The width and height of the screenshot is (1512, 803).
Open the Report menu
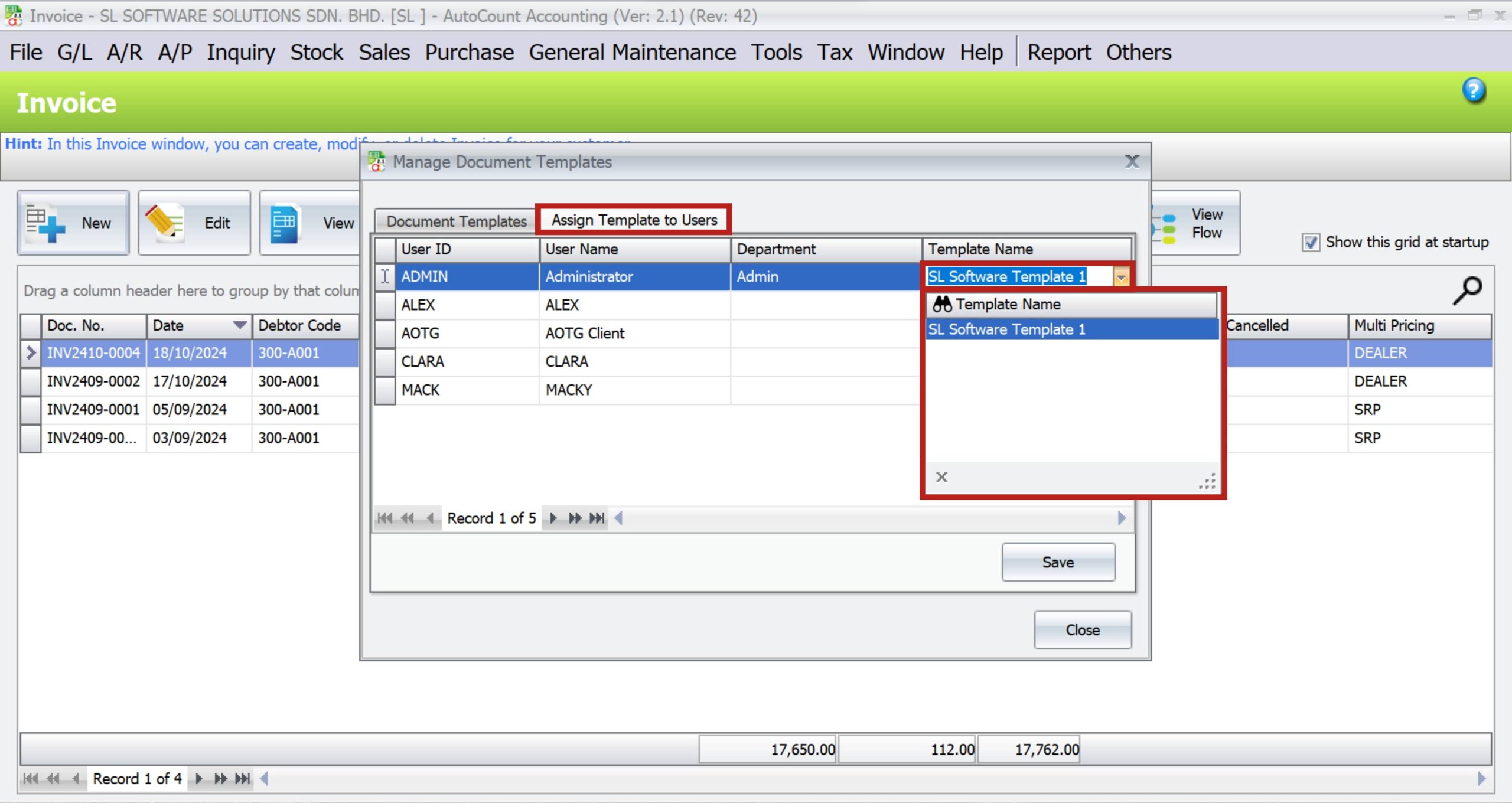pyautogui.click(x=1060, y=52)
